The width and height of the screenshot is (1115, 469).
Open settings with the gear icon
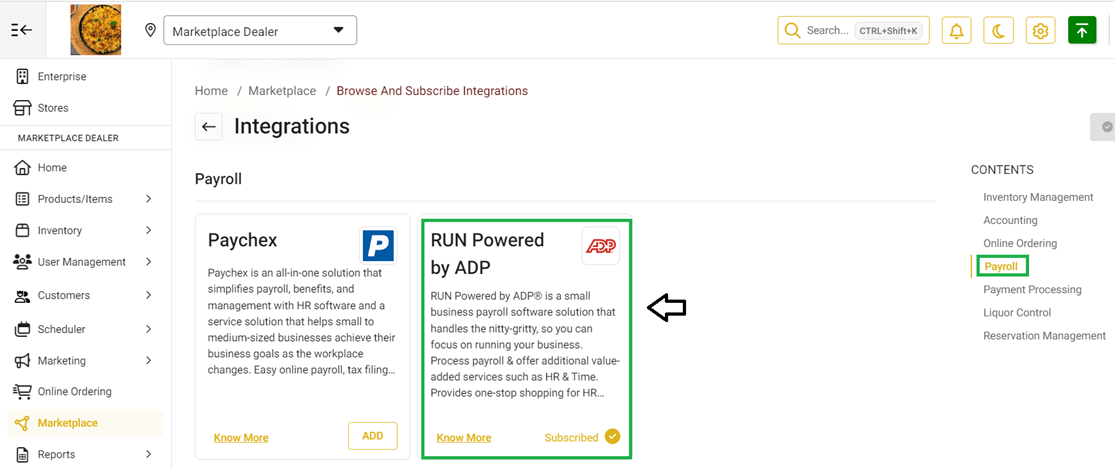[1040, 31]
